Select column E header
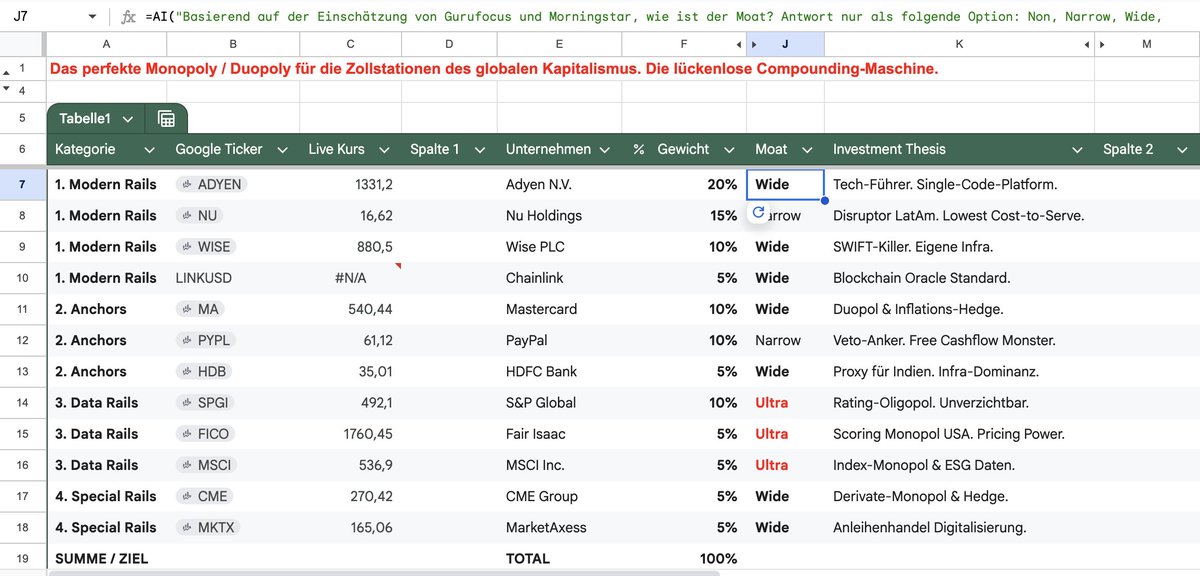Screen dimensions: 1200x576 coord(559,44)
